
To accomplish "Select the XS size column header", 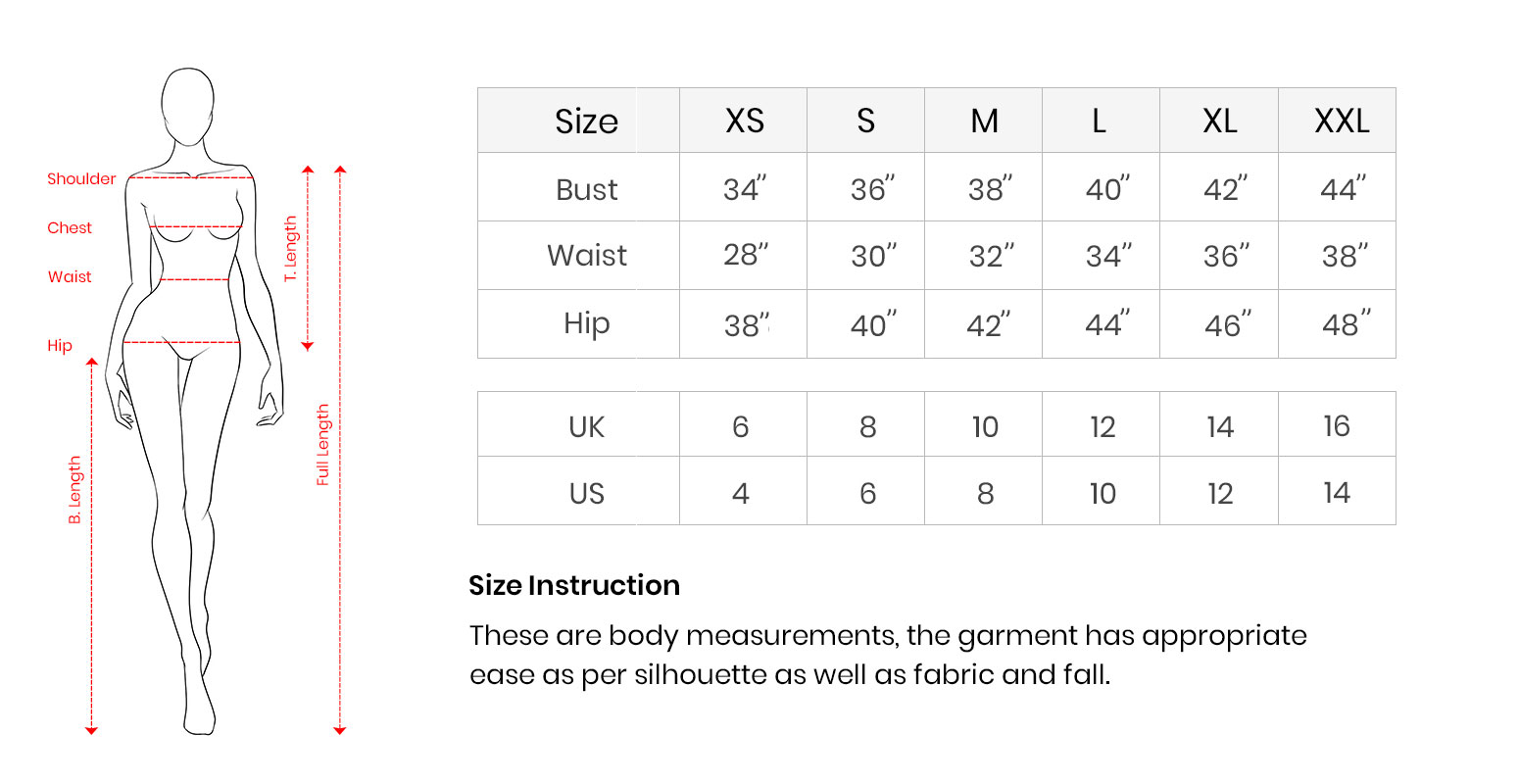I will click(744, 121).
